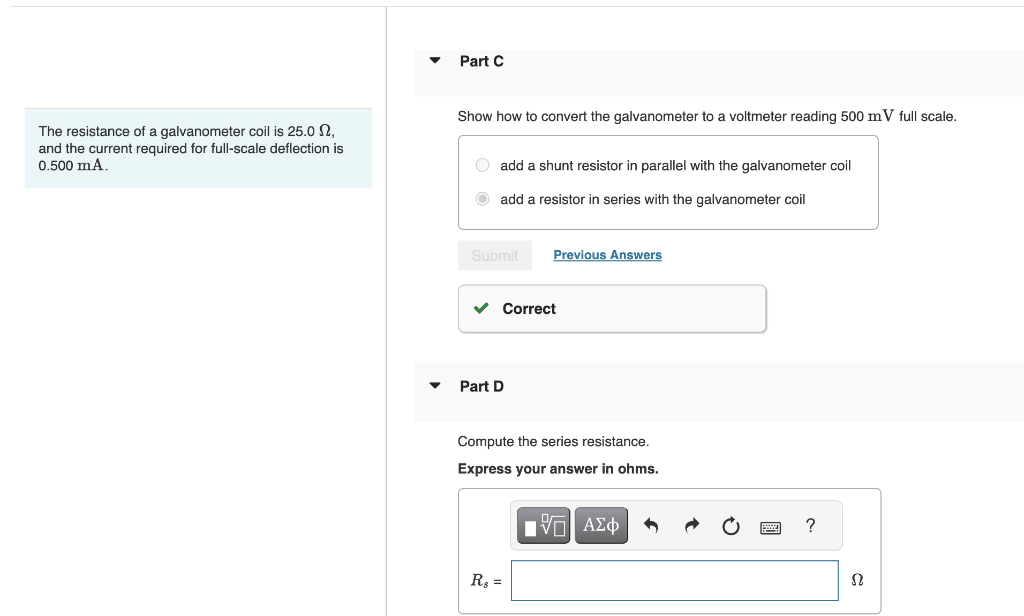Click the help question mark icon
The width and height of the screenshot is (1024, 616).
click(810, 525)
